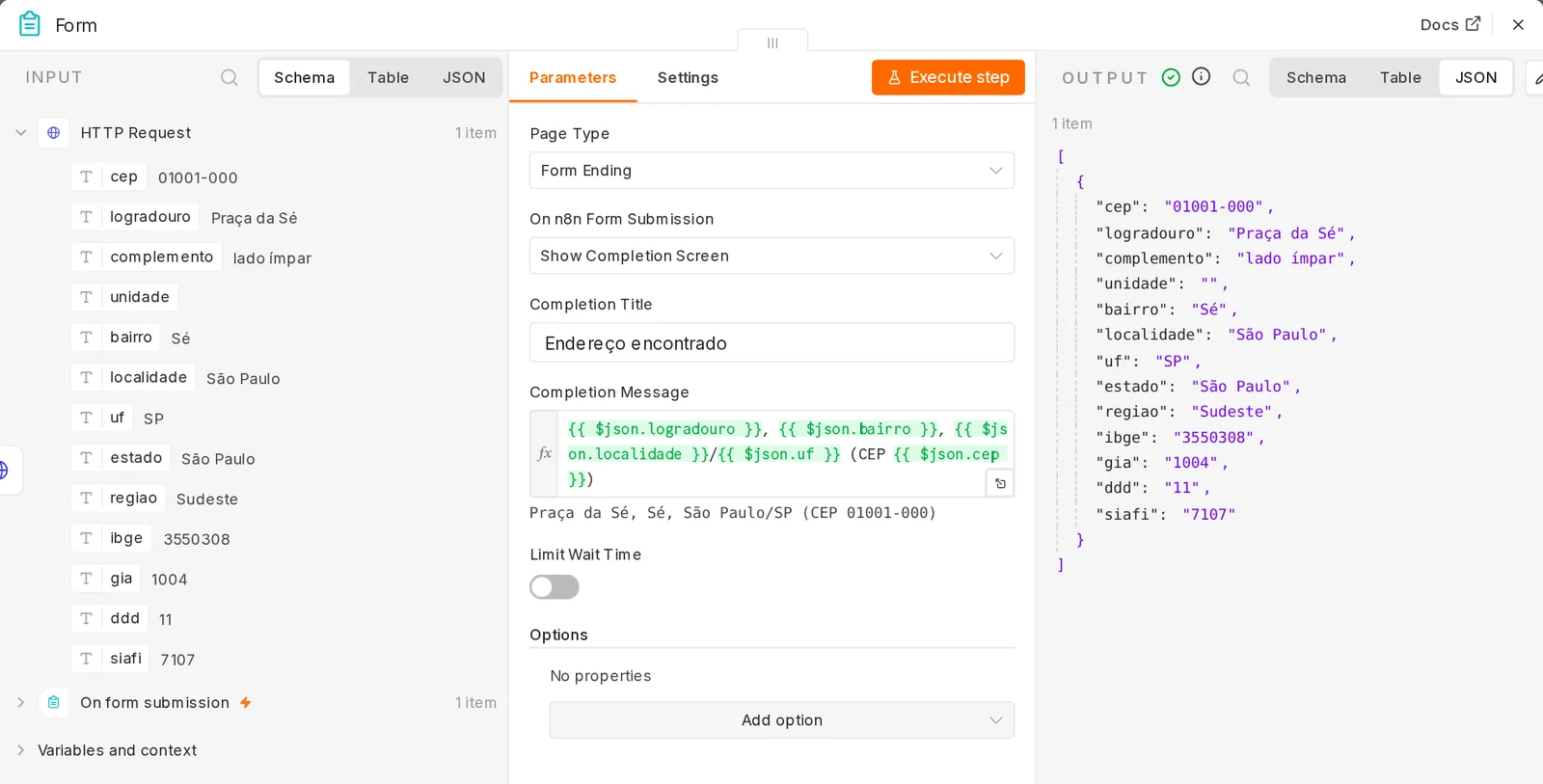Switch to the Parameters tab
This screenshot has height=784, width=1543.
pos(573,77)
